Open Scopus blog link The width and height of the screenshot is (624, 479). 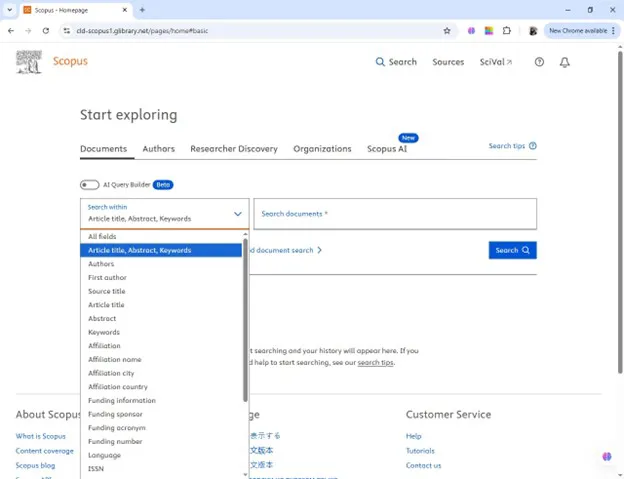[35, 465]
